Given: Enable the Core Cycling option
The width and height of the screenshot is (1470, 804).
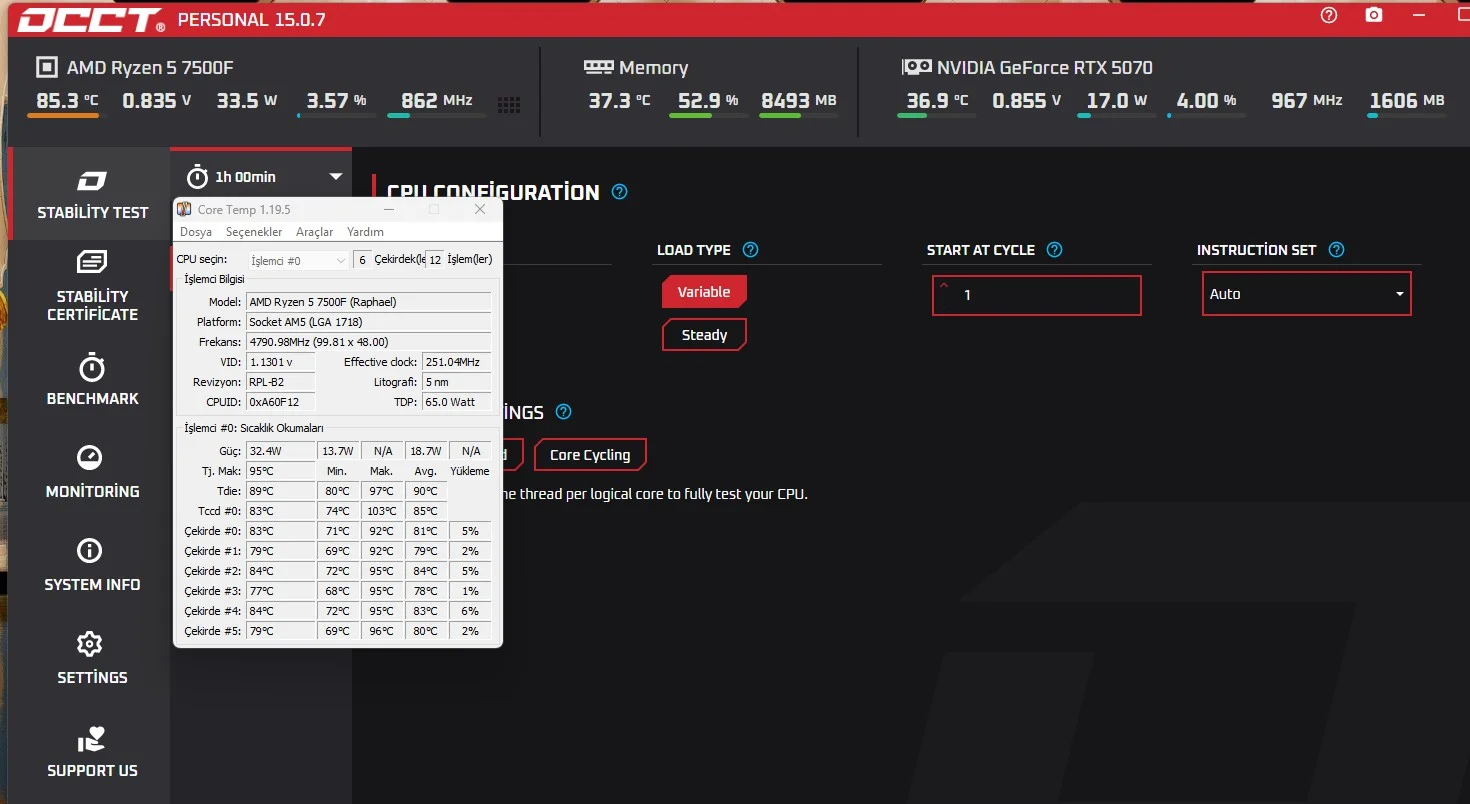Looking at the screenshot, I should tap(590, 455).
